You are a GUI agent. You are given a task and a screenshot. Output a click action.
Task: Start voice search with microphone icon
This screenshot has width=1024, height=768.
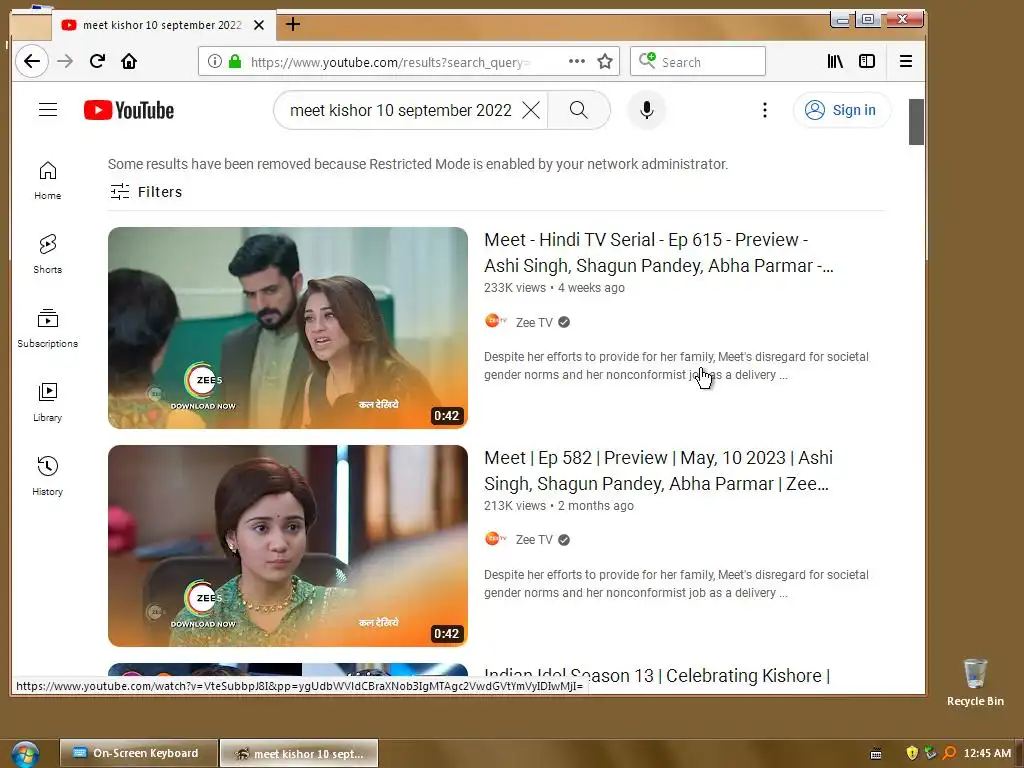[x=647, y=110]
